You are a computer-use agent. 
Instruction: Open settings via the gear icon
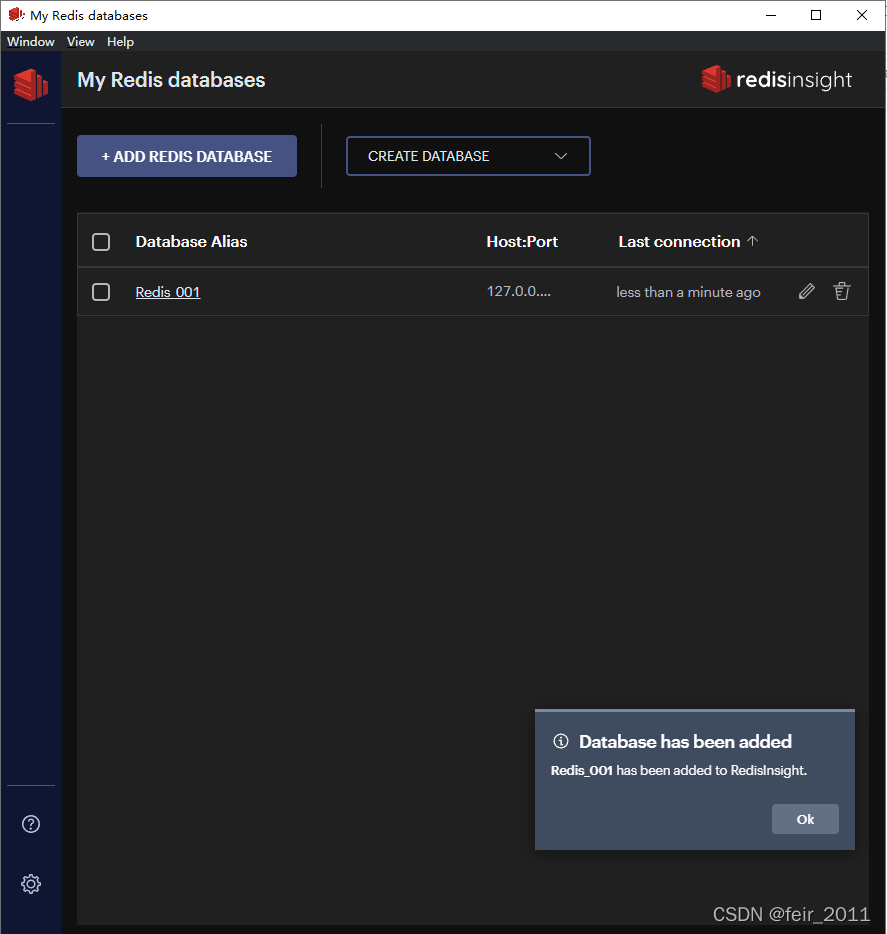(x=31, y=883)
